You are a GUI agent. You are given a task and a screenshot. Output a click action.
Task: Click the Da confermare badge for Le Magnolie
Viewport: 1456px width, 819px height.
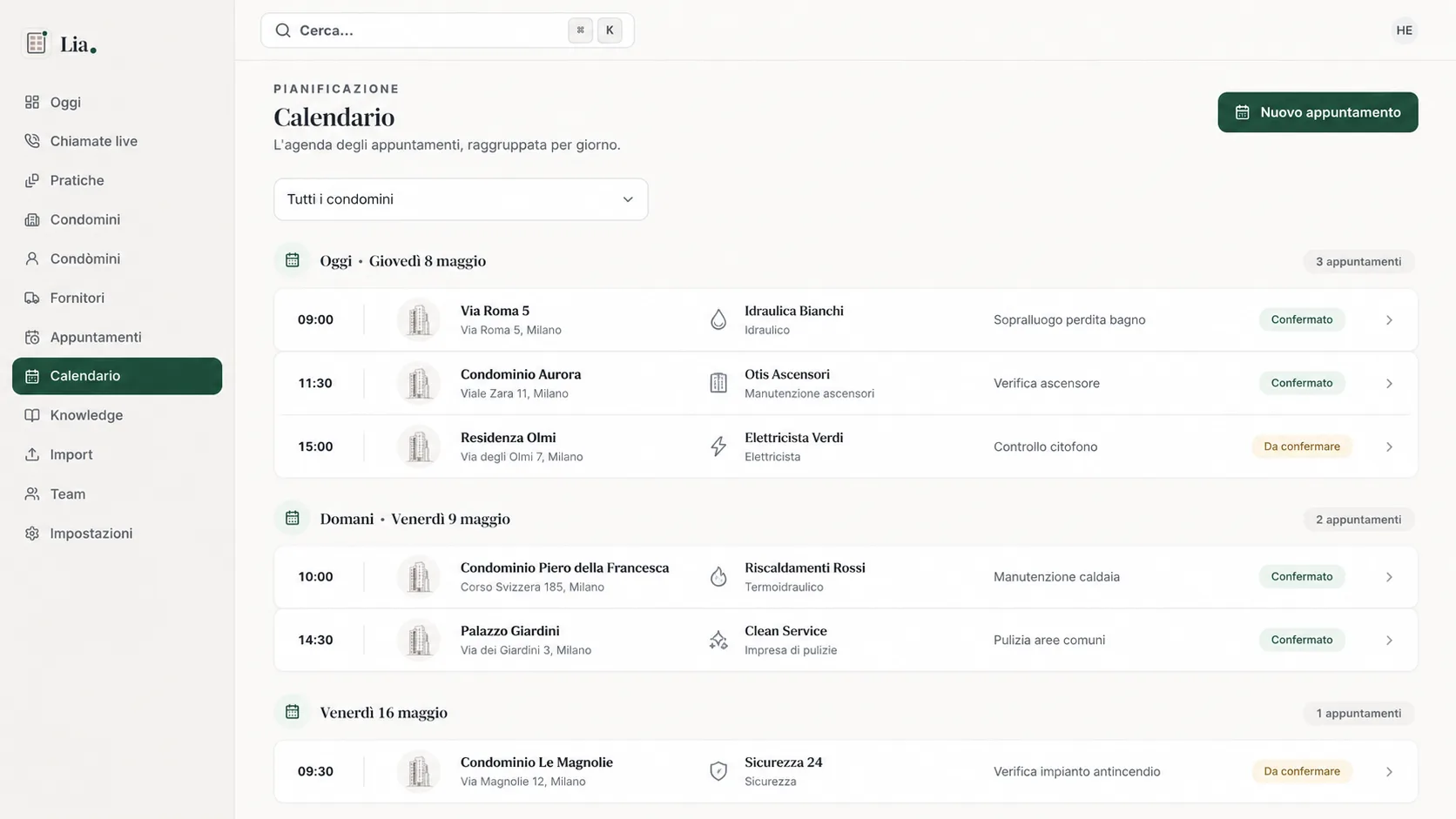[1302, 771]
